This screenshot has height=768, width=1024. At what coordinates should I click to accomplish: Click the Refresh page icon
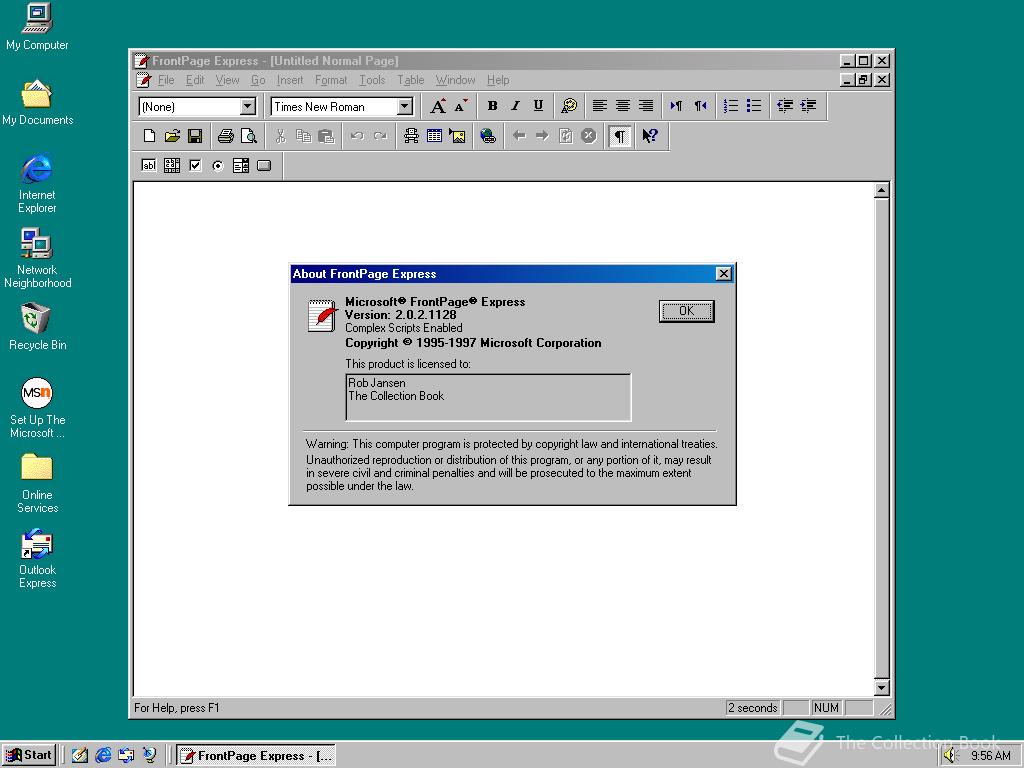click(566, 136)
